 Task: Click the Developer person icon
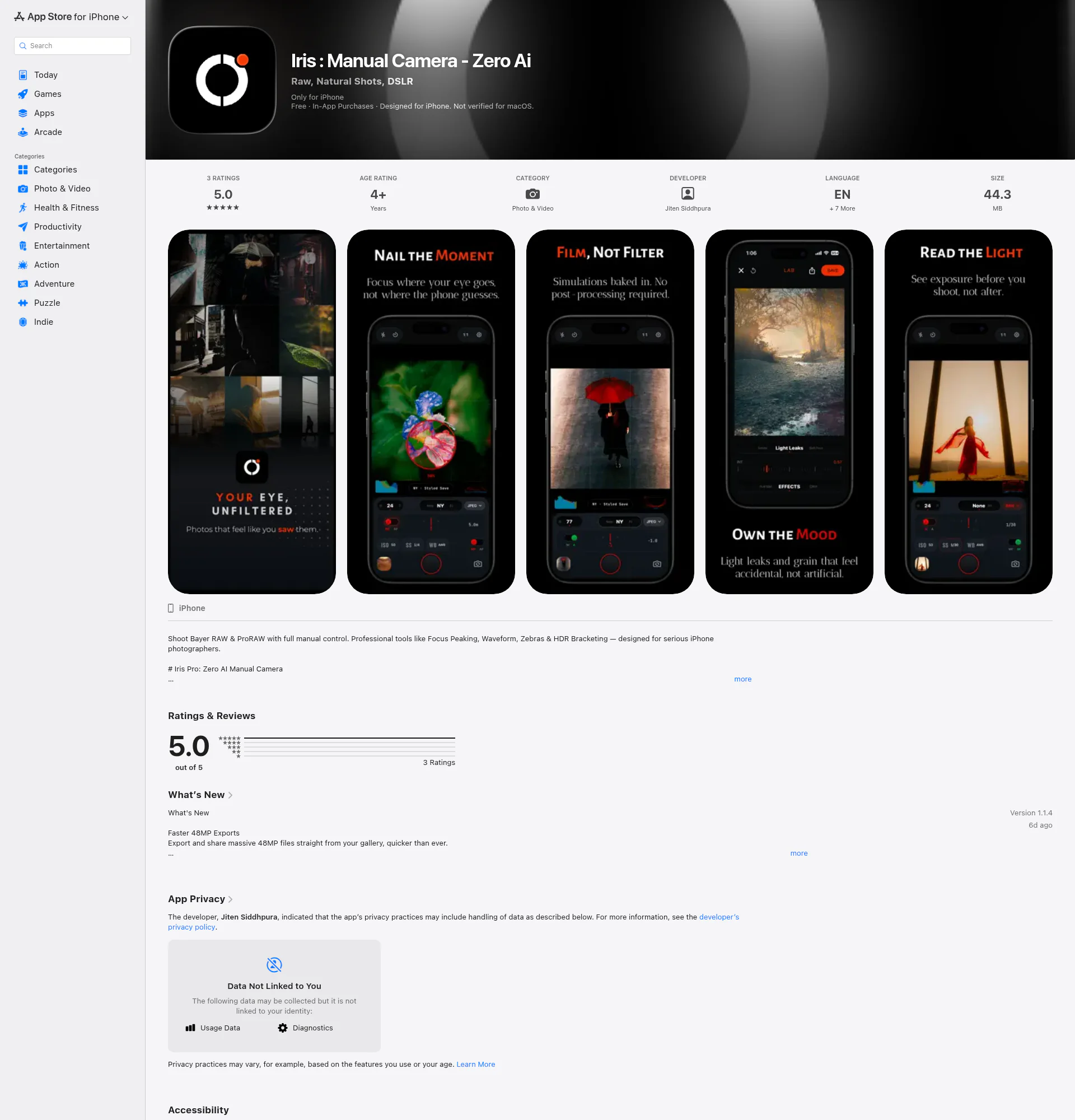[688, 194]
